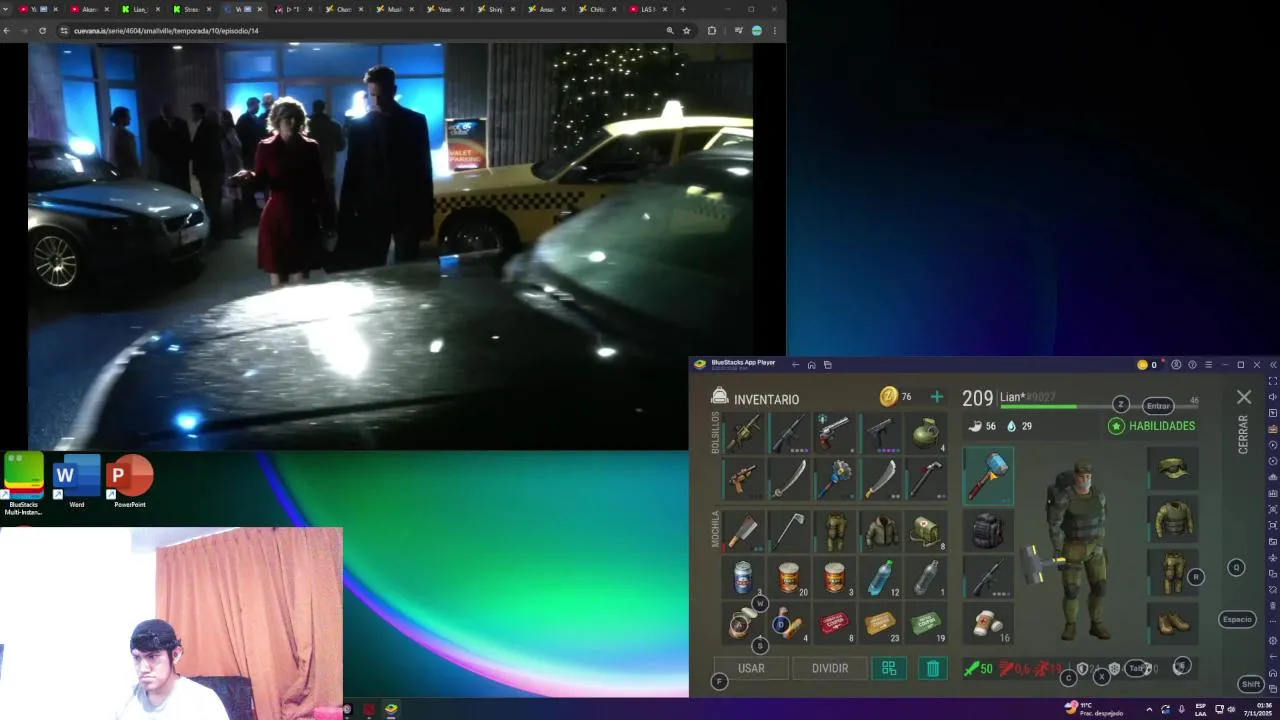Open a new Chrome tab with plus
Image resolution: width=1280 pixels, height=720 pixels.
point(683,9)
